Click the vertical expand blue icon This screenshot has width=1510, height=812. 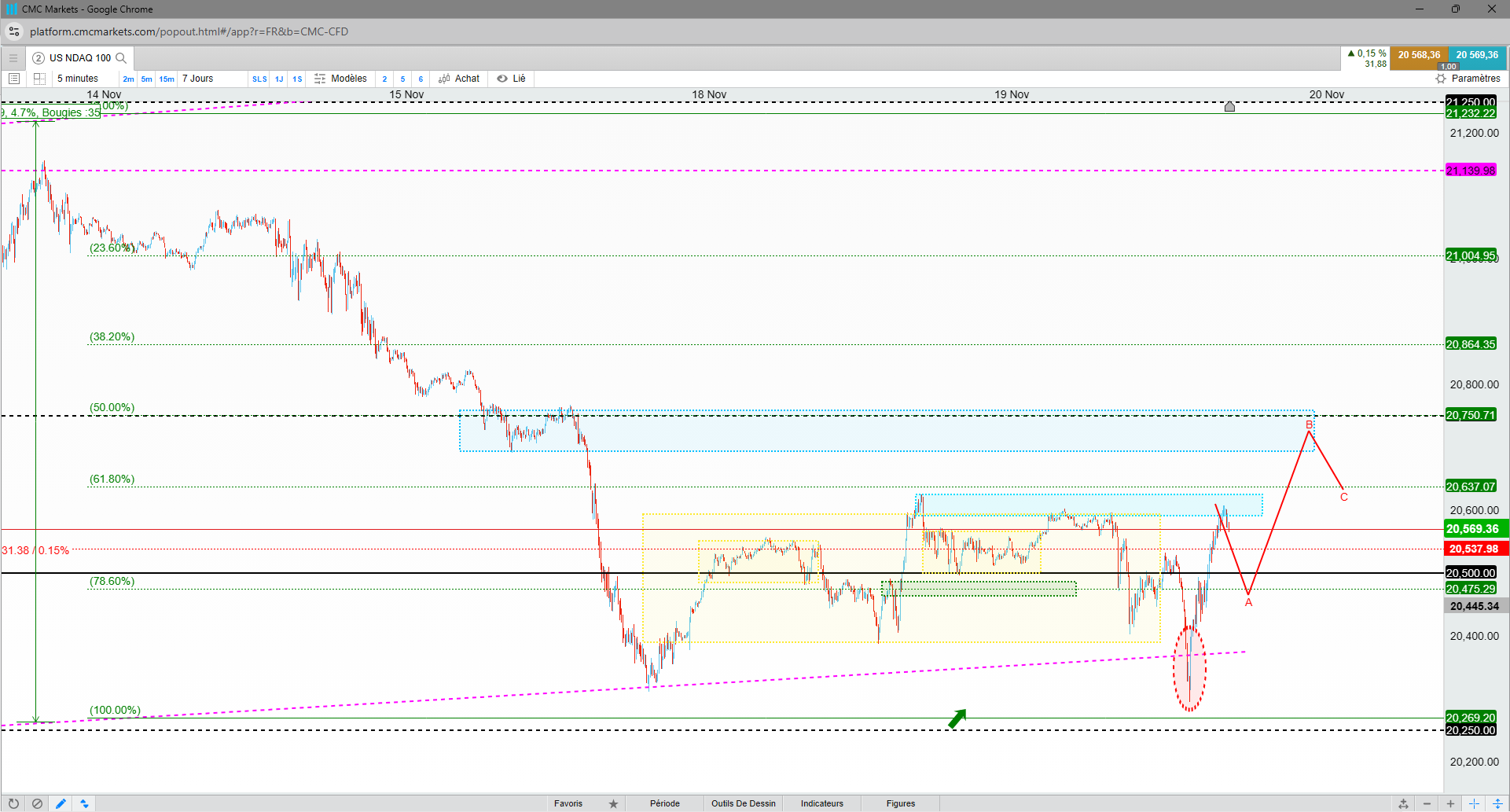point(1498,803)
